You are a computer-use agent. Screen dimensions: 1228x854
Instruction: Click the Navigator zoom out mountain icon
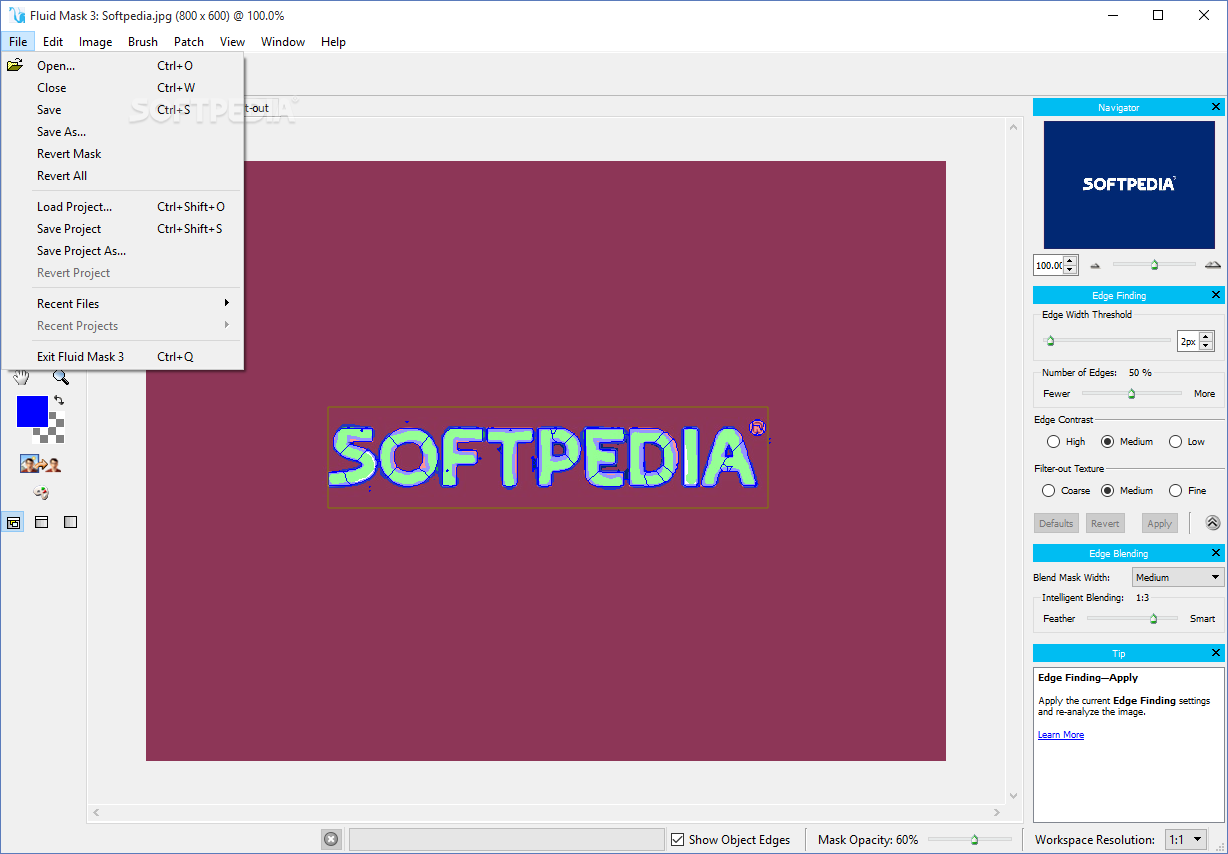[x=1095, y=265]
